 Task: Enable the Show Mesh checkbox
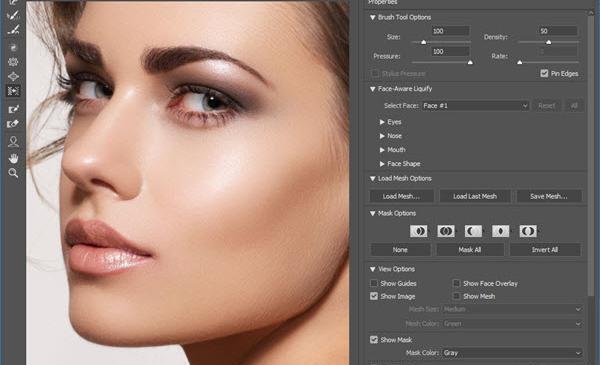[456, 296]
